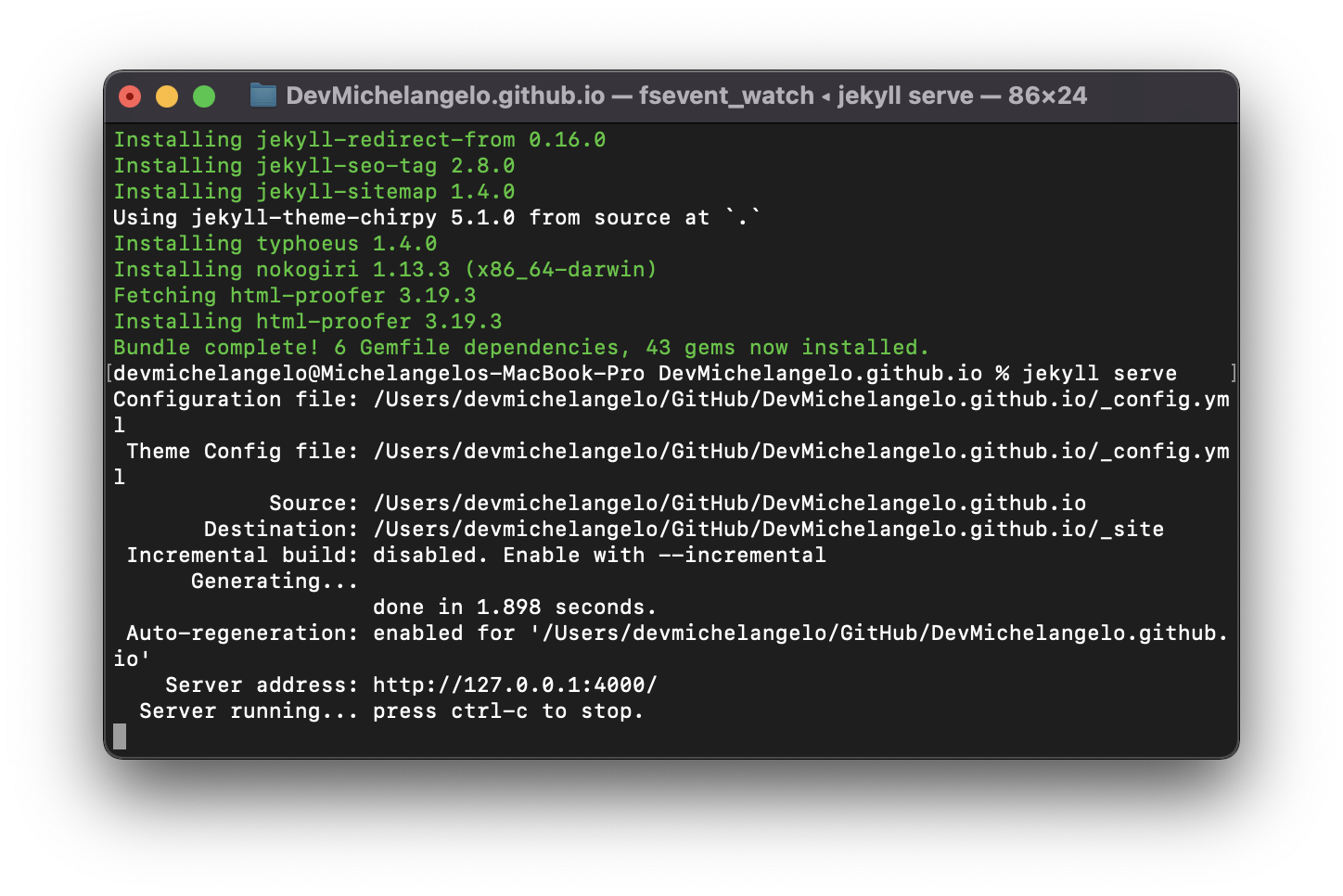
Task: Click the Bundle complete summary line
Action: coord(519,347)
